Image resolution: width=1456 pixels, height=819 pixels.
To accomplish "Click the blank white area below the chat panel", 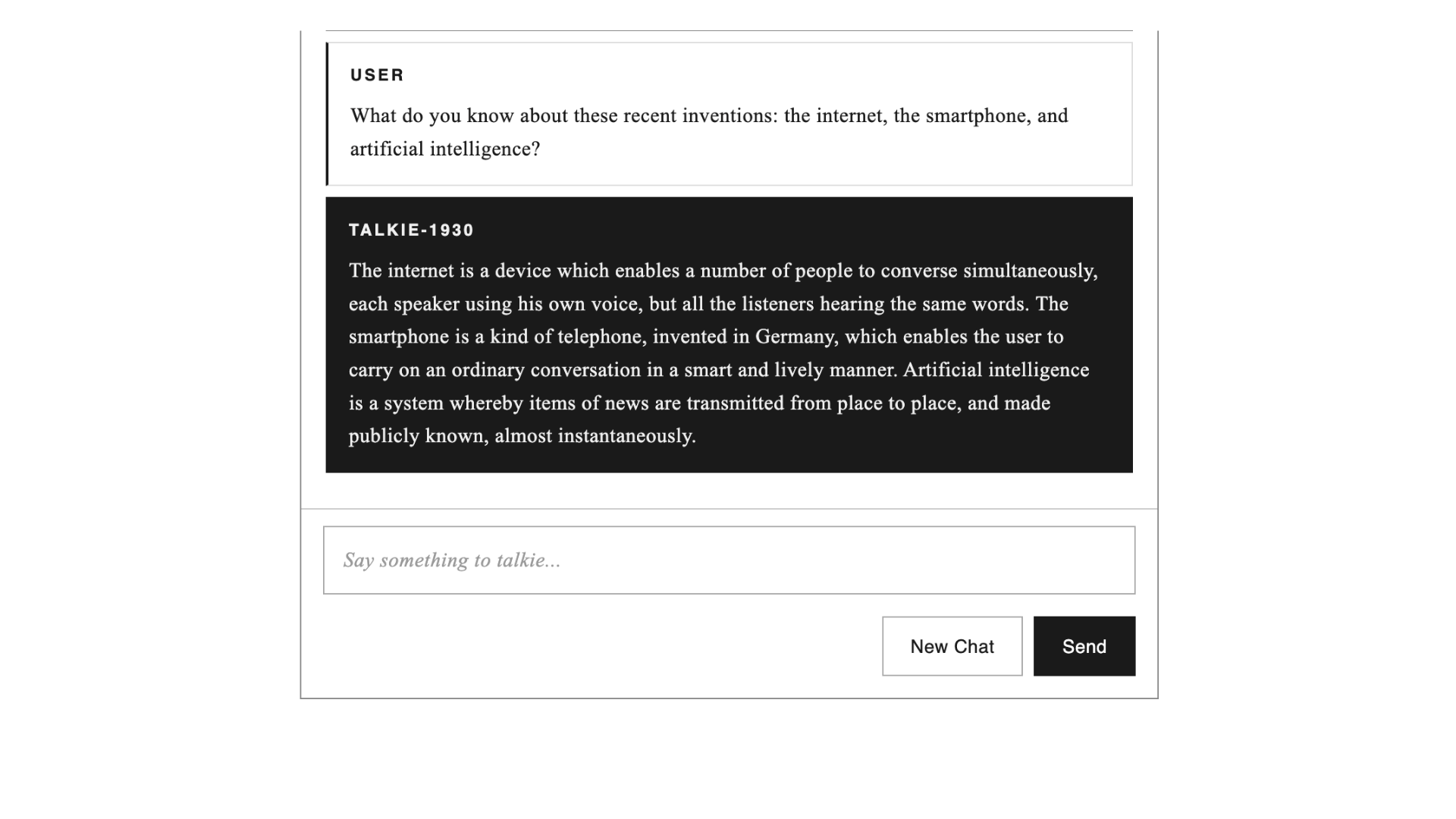I will pyautogui.click(x=728, y=758).
